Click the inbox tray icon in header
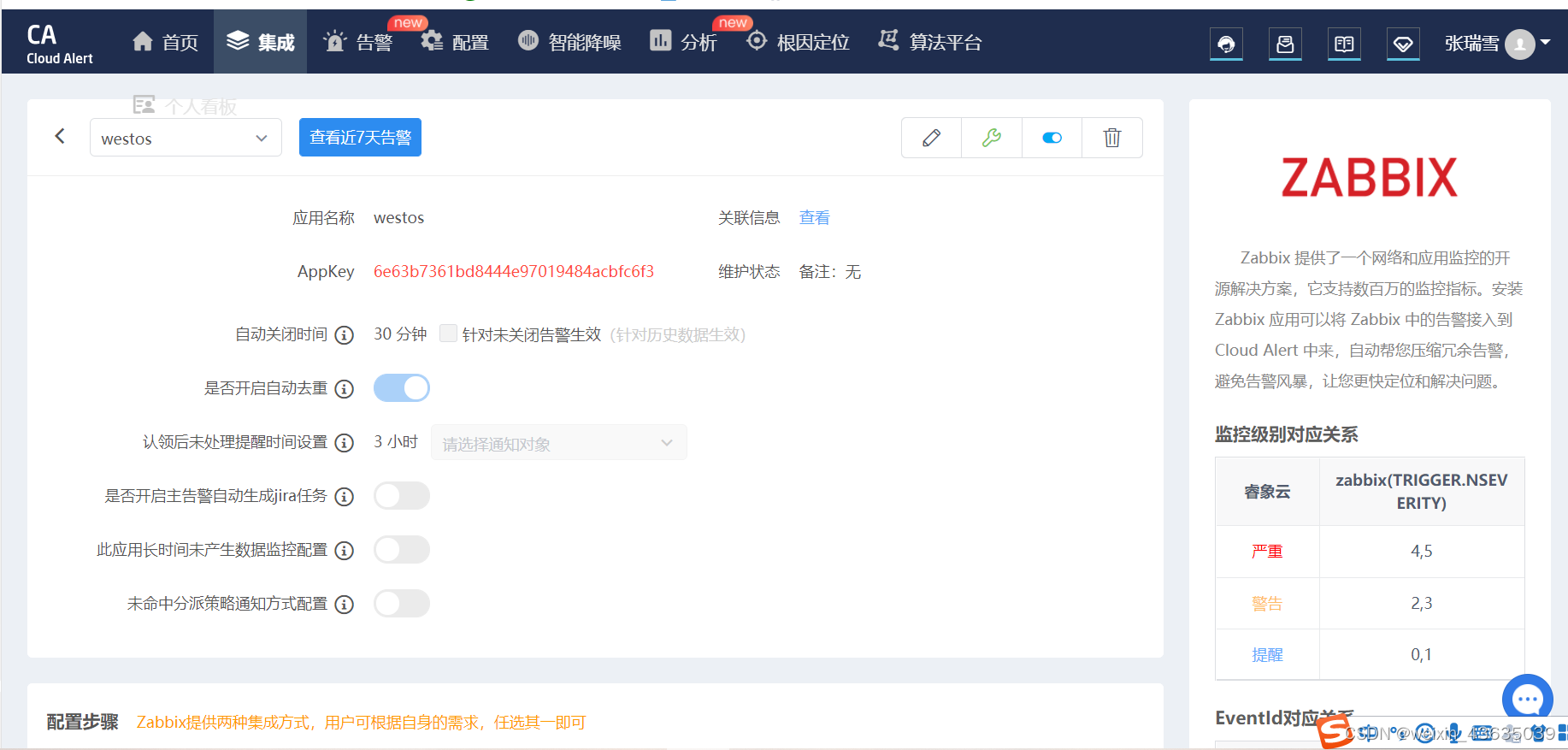The image size is (1568, 750). 1285,44
